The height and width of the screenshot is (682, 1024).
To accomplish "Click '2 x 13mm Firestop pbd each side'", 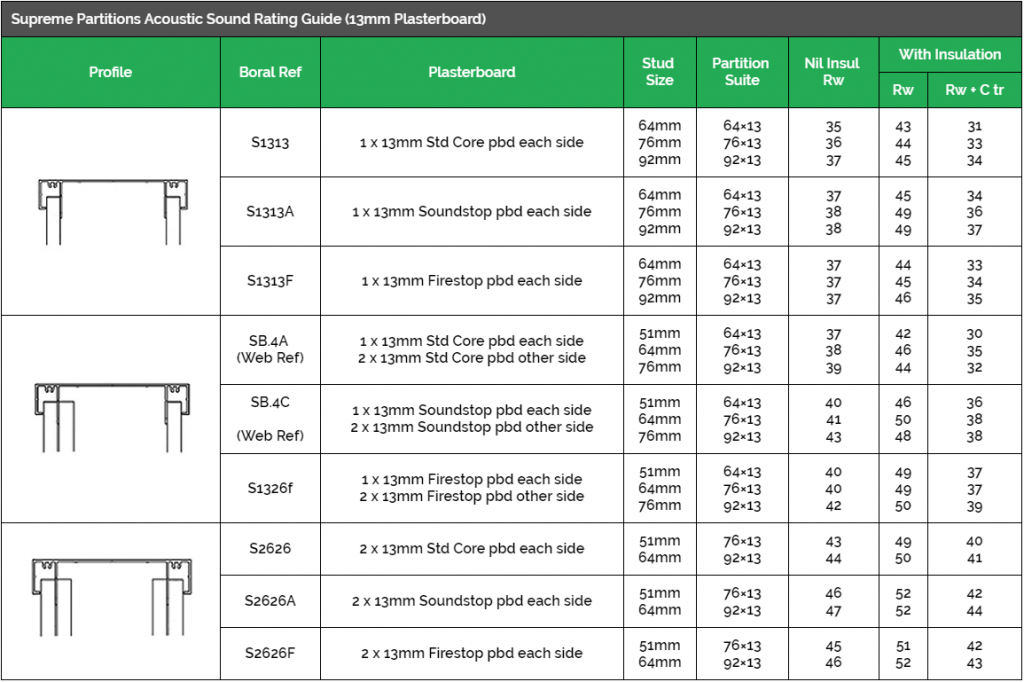I will point(472,653).
